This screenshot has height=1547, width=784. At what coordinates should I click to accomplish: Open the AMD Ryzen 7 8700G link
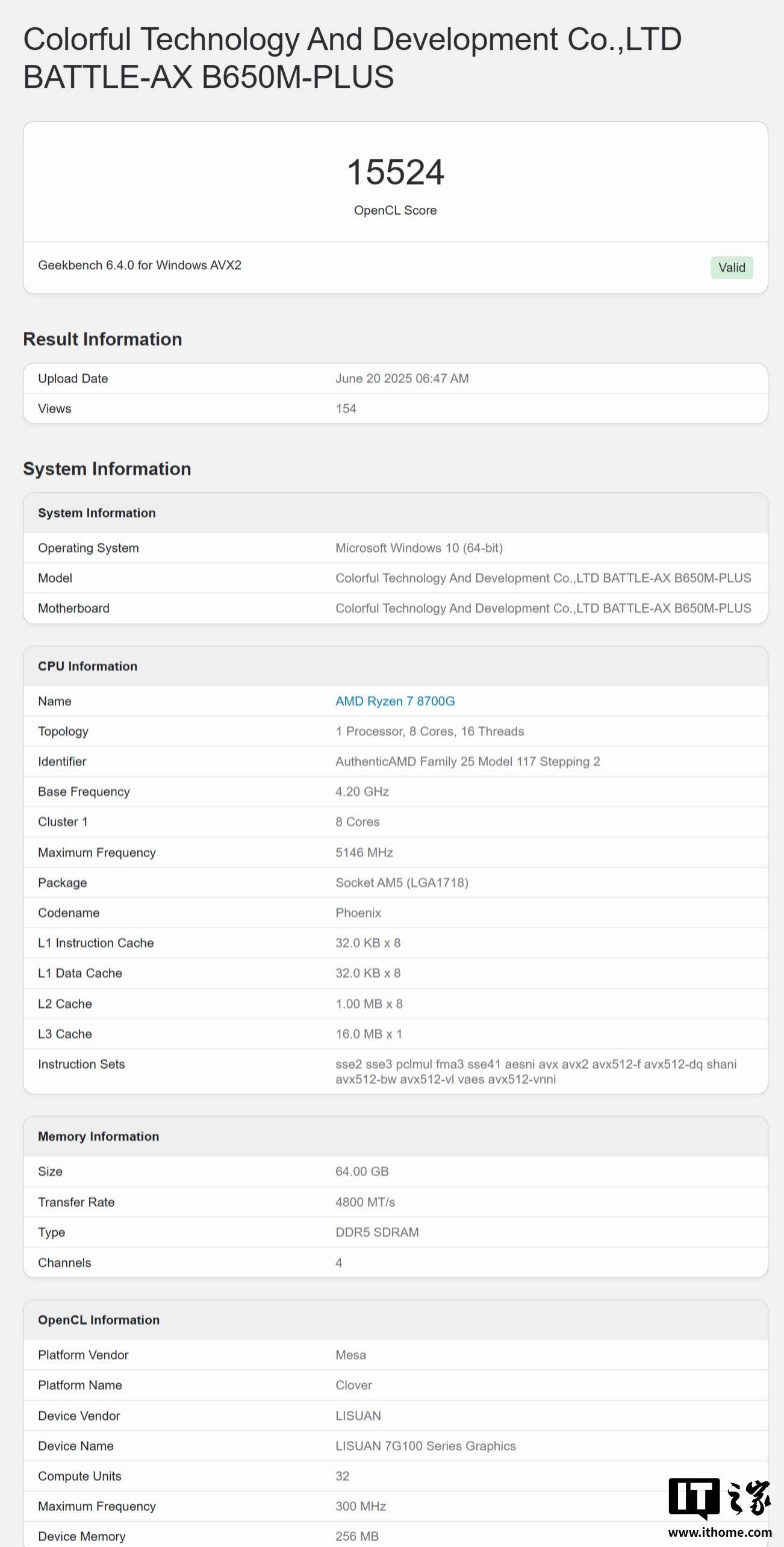coord(395,701)
